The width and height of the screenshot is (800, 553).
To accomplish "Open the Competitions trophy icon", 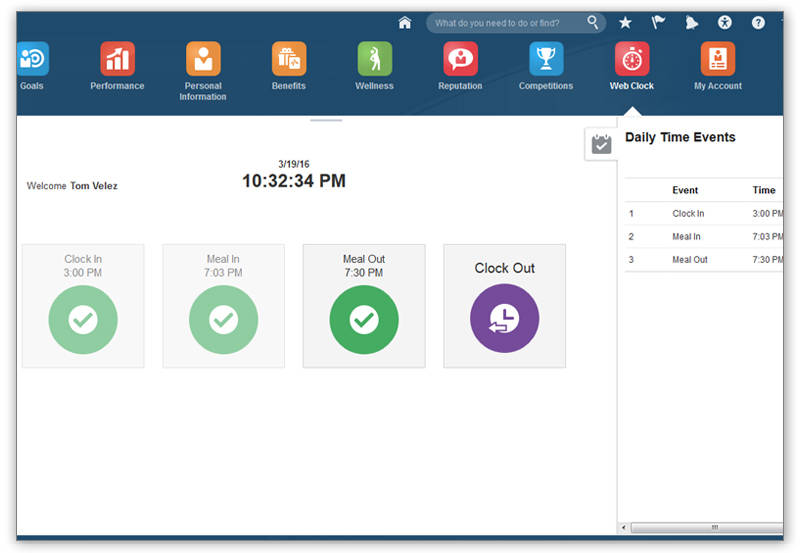I will [546, 59].
